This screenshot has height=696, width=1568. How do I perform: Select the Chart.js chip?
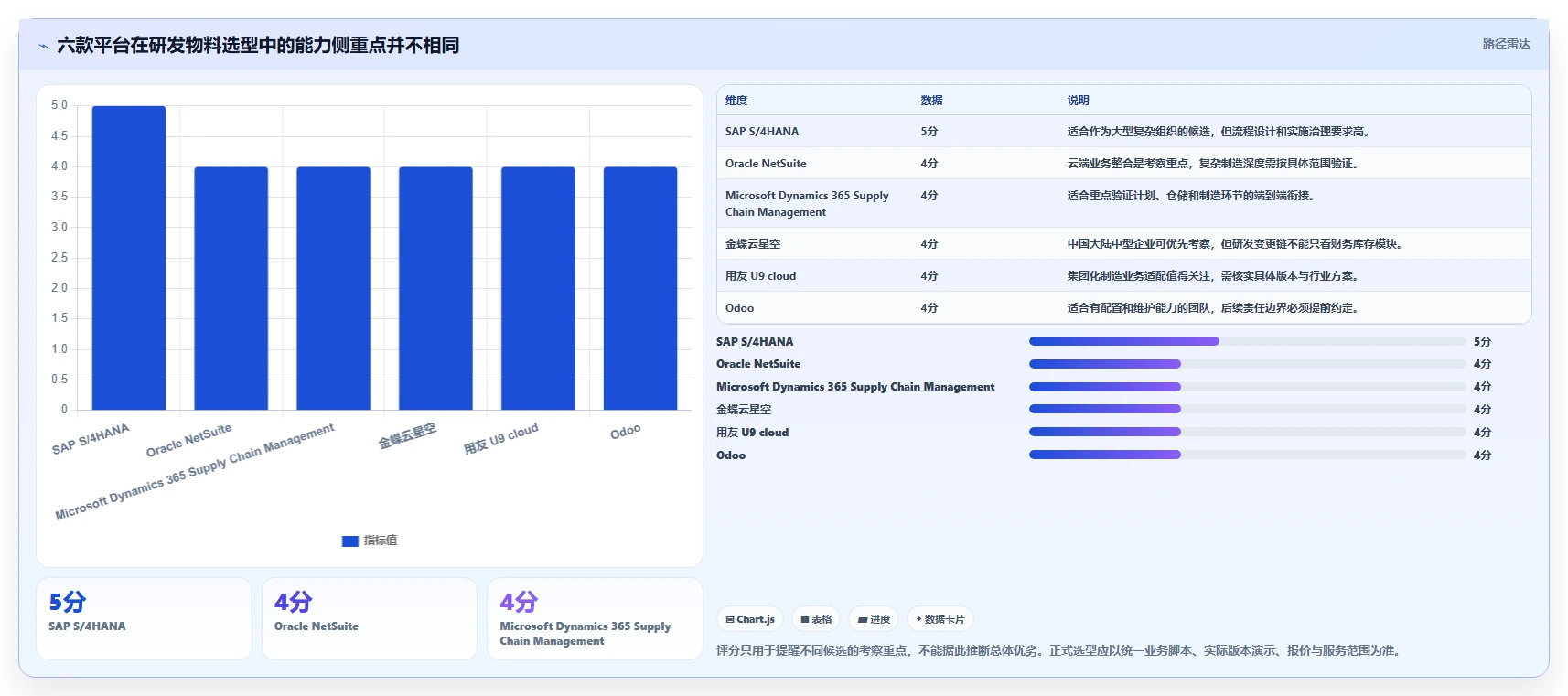pos(750,619)
